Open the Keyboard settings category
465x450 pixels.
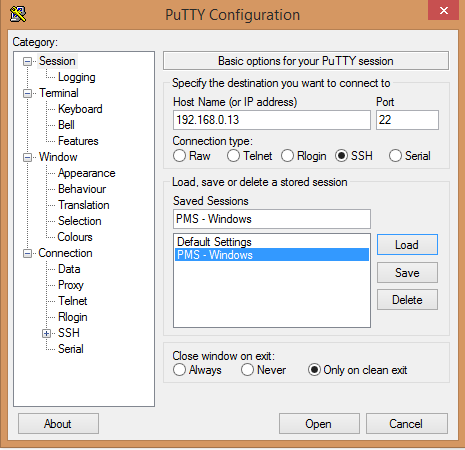(x=80, y=109)
